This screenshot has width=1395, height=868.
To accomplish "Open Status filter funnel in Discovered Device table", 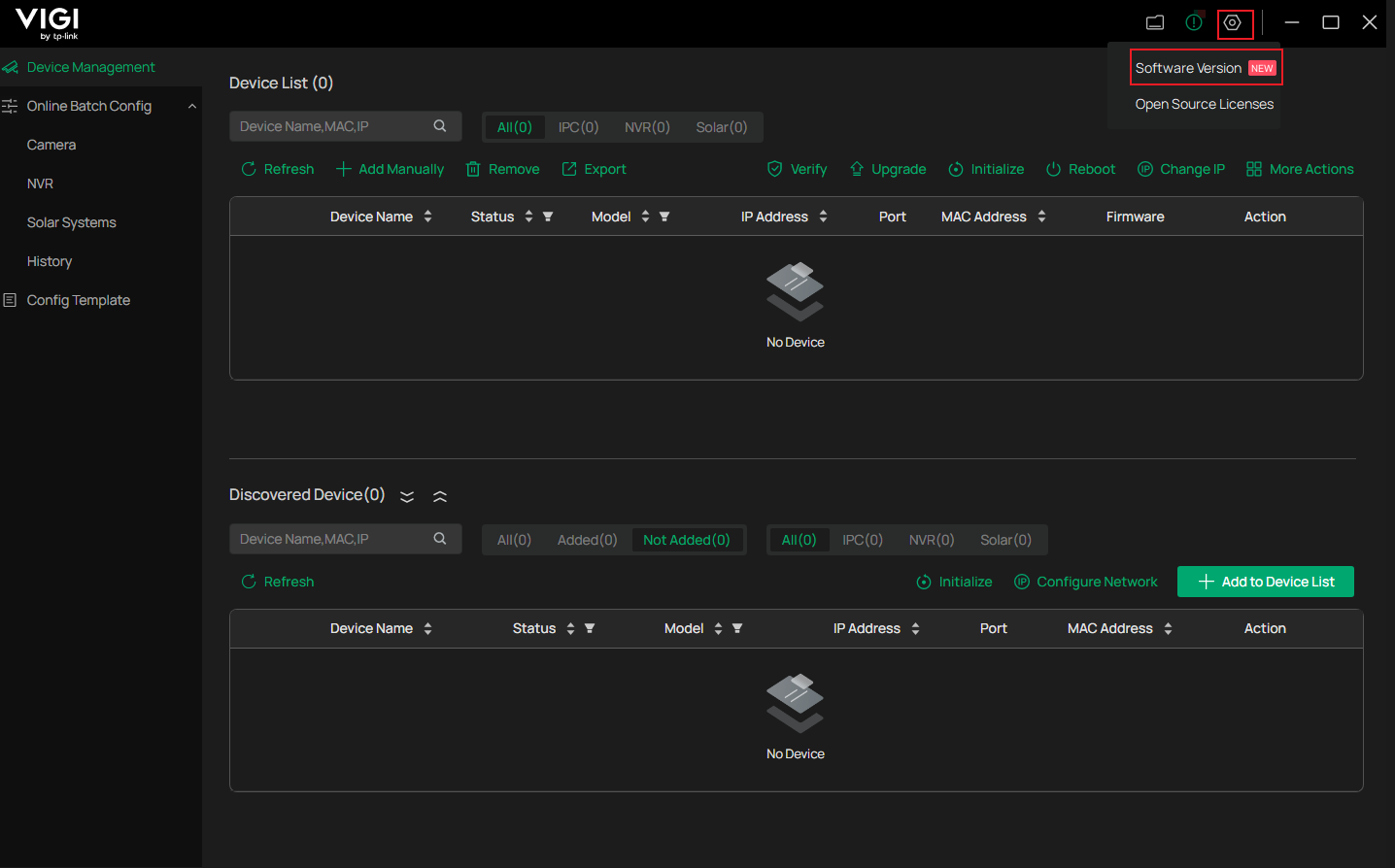I will tap(590, 628).
